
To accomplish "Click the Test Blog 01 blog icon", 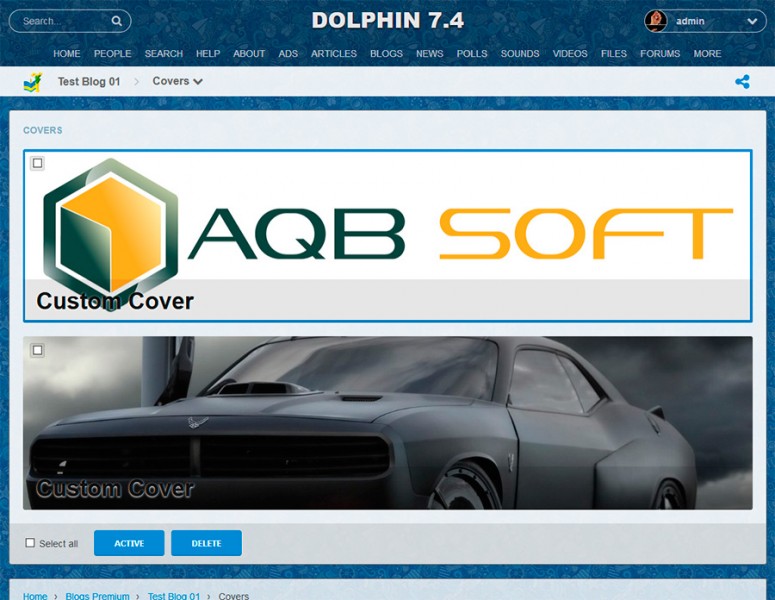I will [x=33, y=82].
